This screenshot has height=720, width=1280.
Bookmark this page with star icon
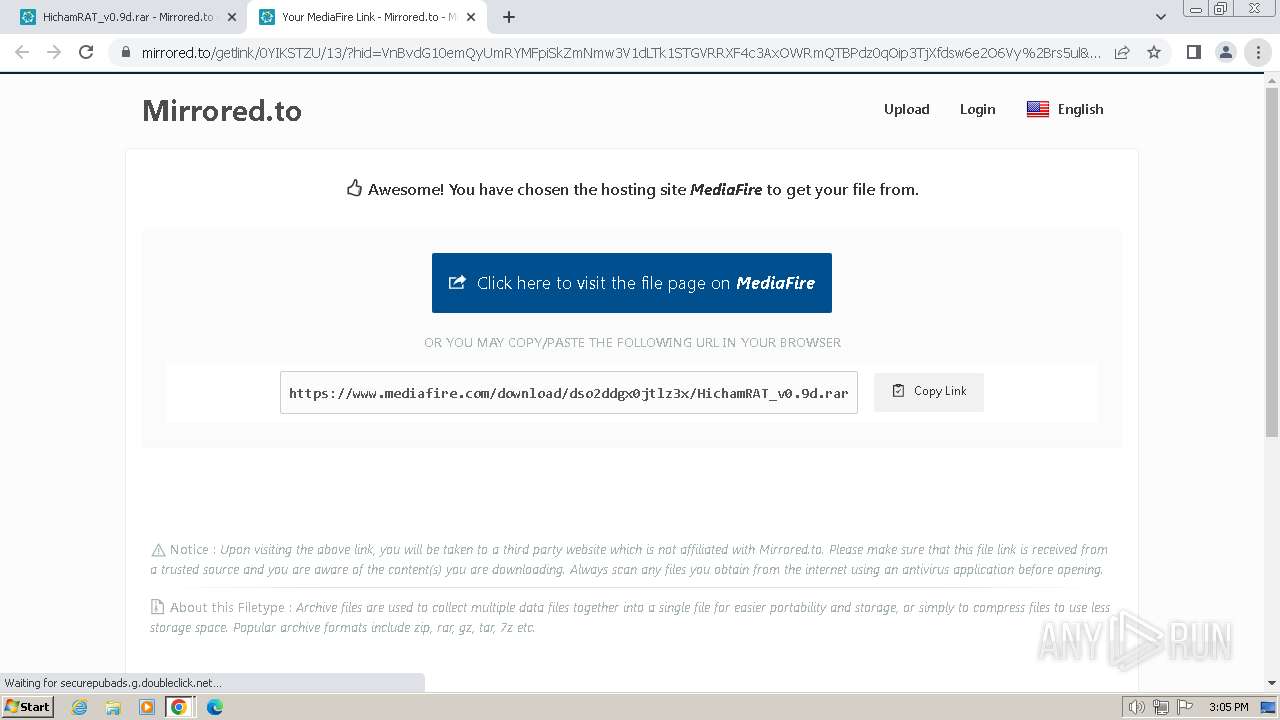coord(1154,53)
